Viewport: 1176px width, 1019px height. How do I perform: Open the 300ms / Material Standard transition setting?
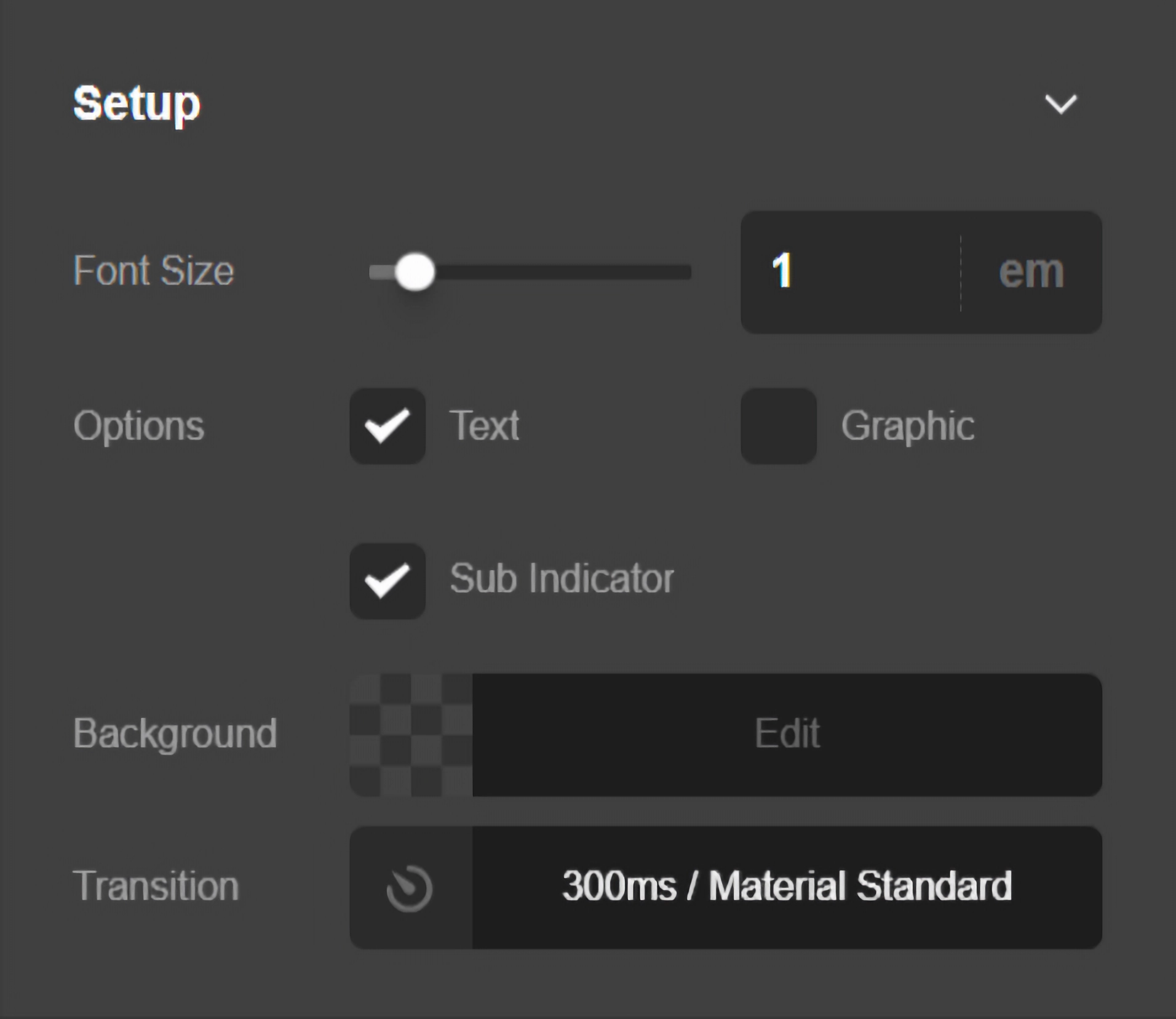[x=787, y=887]
